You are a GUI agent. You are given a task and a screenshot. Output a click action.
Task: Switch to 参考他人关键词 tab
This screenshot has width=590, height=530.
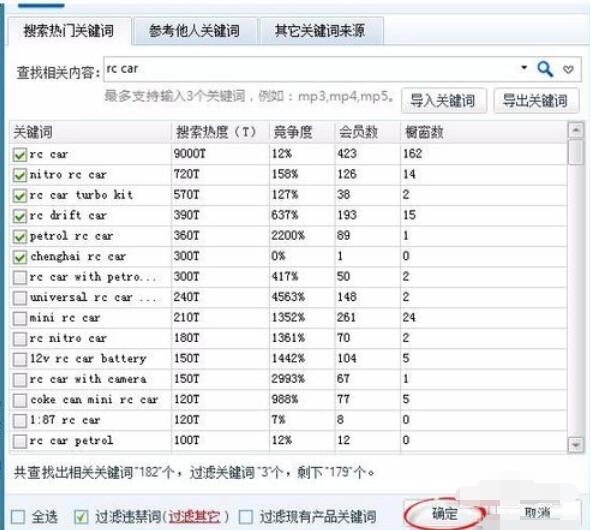click(x=194, y=31)
